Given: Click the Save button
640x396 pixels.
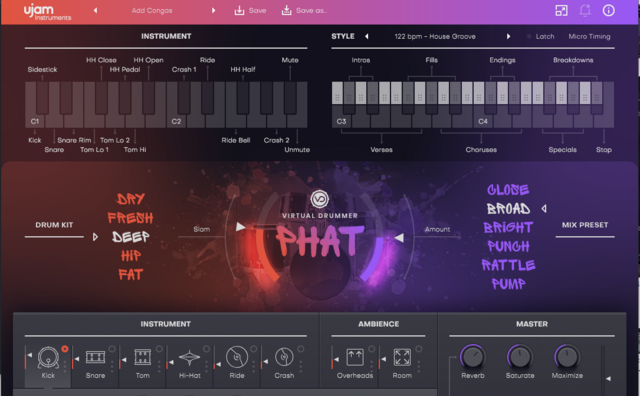Looking at the screenshot, I should [250, 11].
